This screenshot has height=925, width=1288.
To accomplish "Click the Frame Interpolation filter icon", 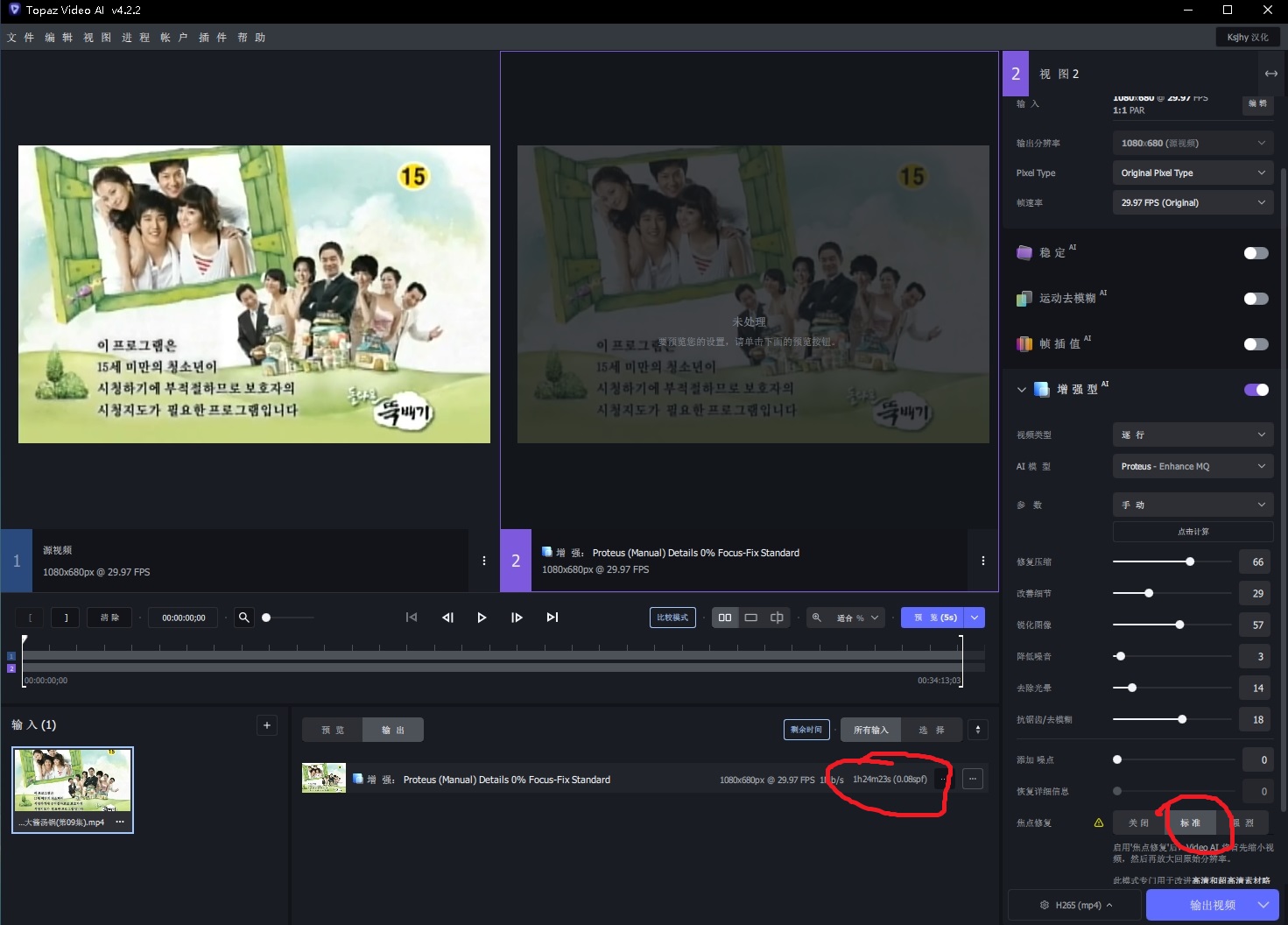I will 1024,343.
